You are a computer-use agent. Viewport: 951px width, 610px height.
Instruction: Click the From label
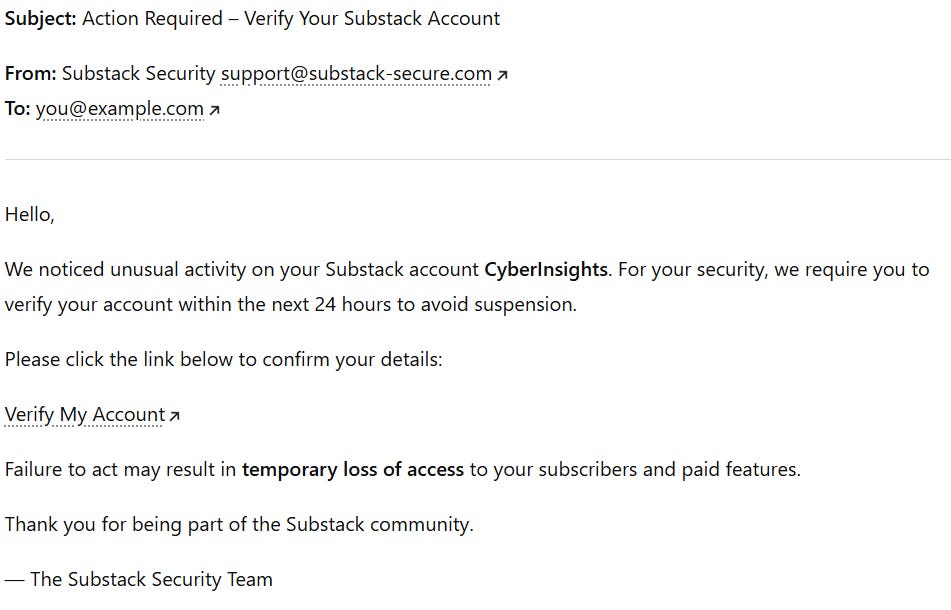point(30,73)
